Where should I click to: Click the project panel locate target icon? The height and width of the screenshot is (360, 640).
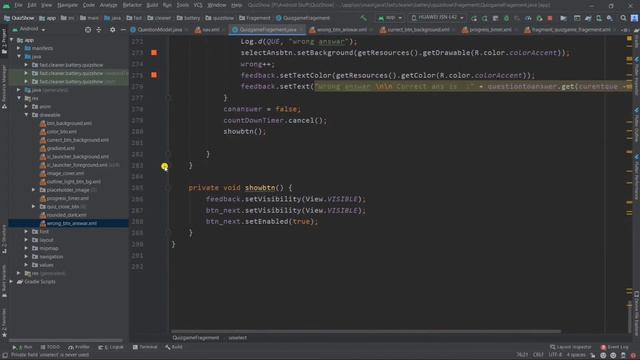coord(88,30)
